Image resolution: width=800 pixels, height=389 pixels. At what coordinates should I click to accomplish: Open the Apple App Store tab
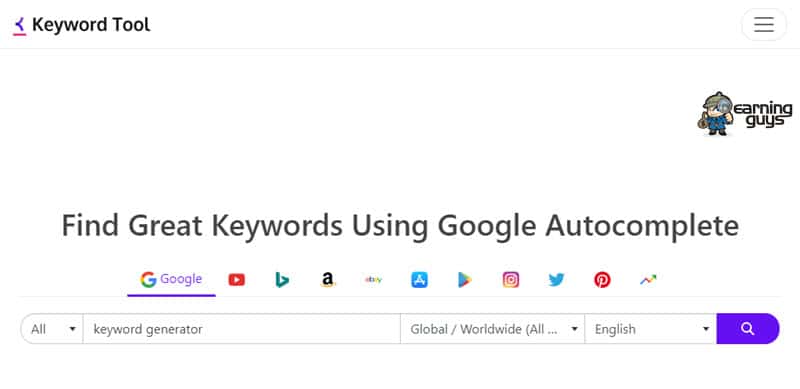click(419, 280)
